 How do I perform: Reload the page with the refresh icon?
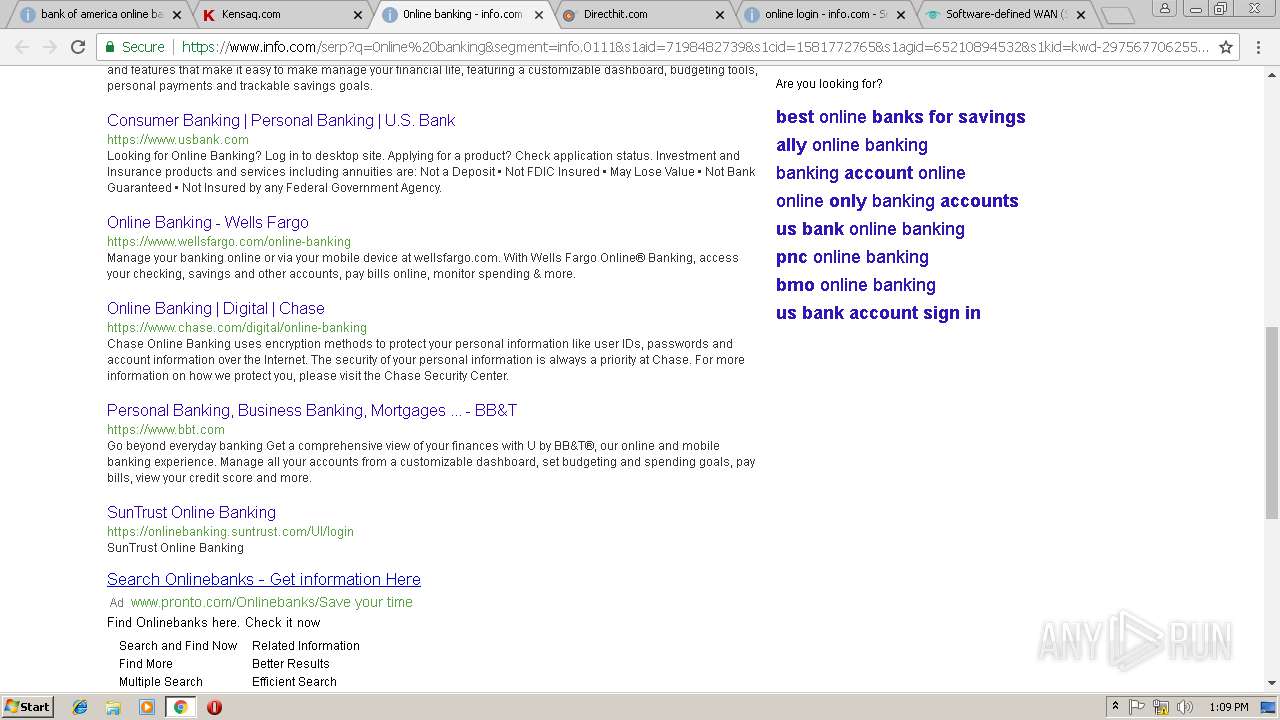pos(78,47)
